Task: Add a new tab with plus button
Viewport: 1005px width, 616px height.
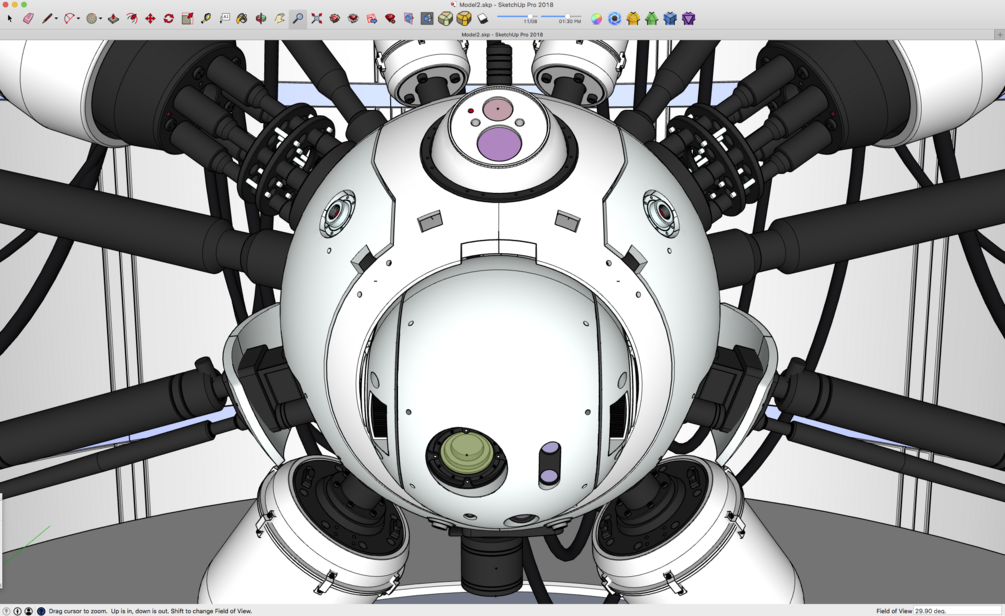Action: point(999,35)
